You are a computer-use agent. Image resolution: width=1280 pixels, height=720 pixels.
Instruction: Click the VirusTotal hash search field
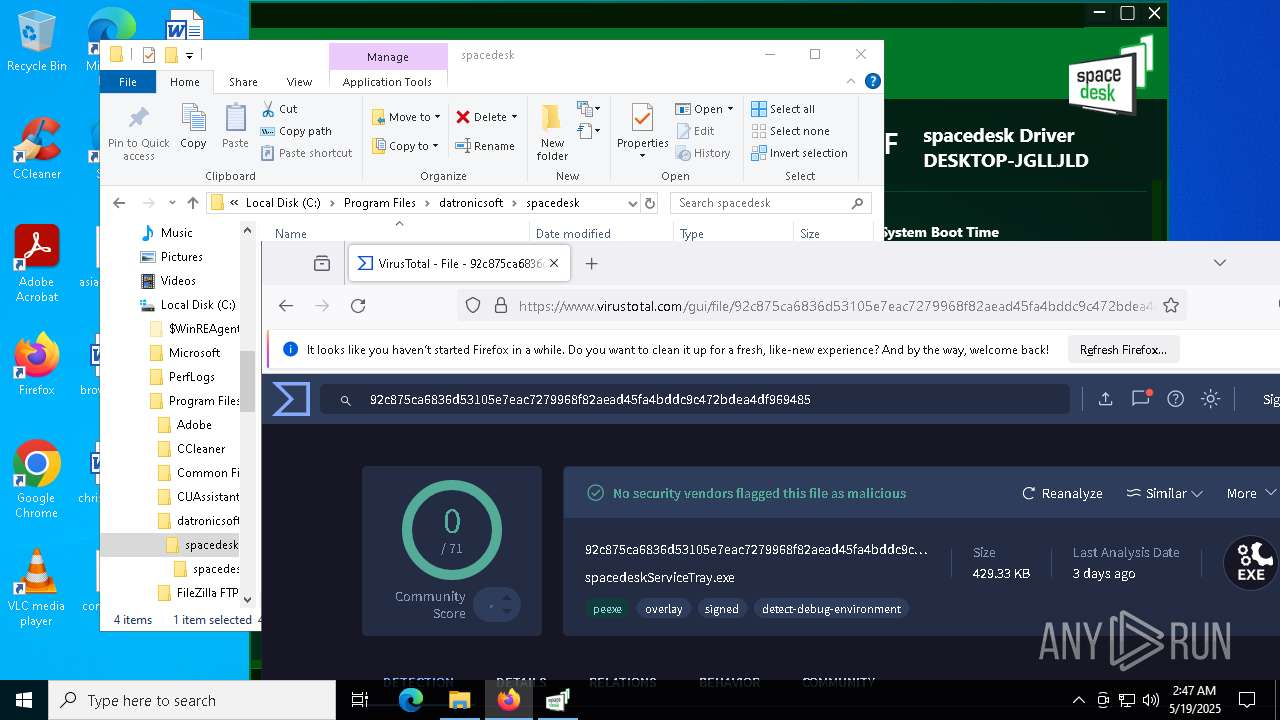click(x=694, y=399)
